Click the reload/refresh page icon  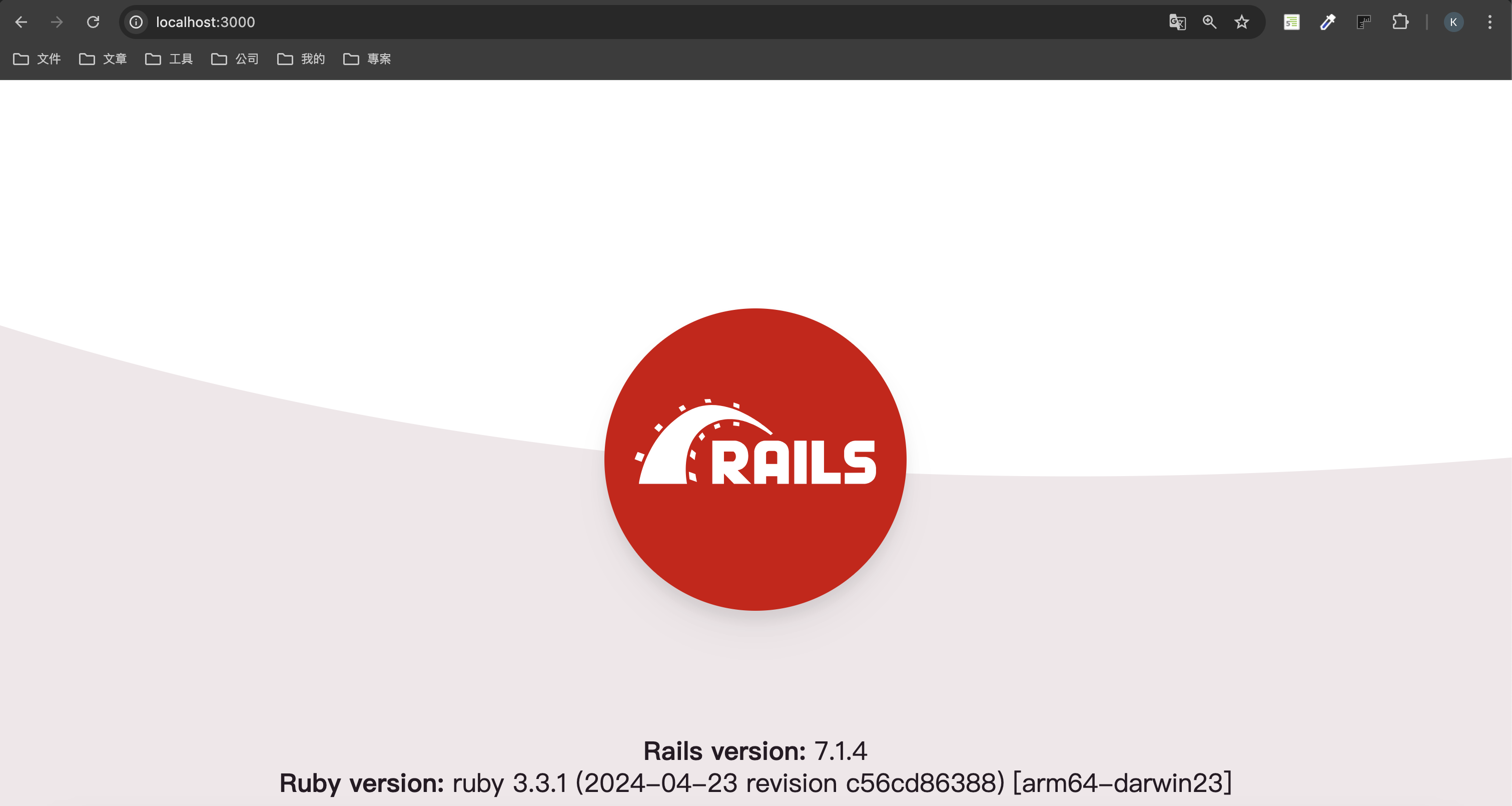[x=93, y=21]
